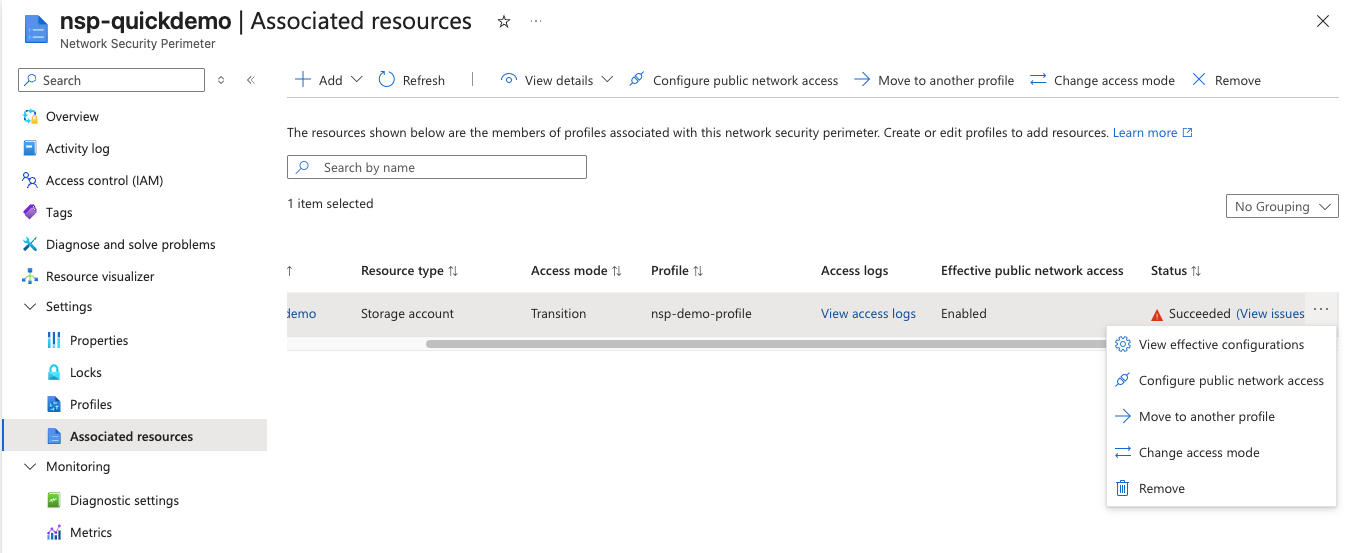Screen dimensions: 1355x553
Task: Focus the sidebar Search box
Action: pos(112,80)
